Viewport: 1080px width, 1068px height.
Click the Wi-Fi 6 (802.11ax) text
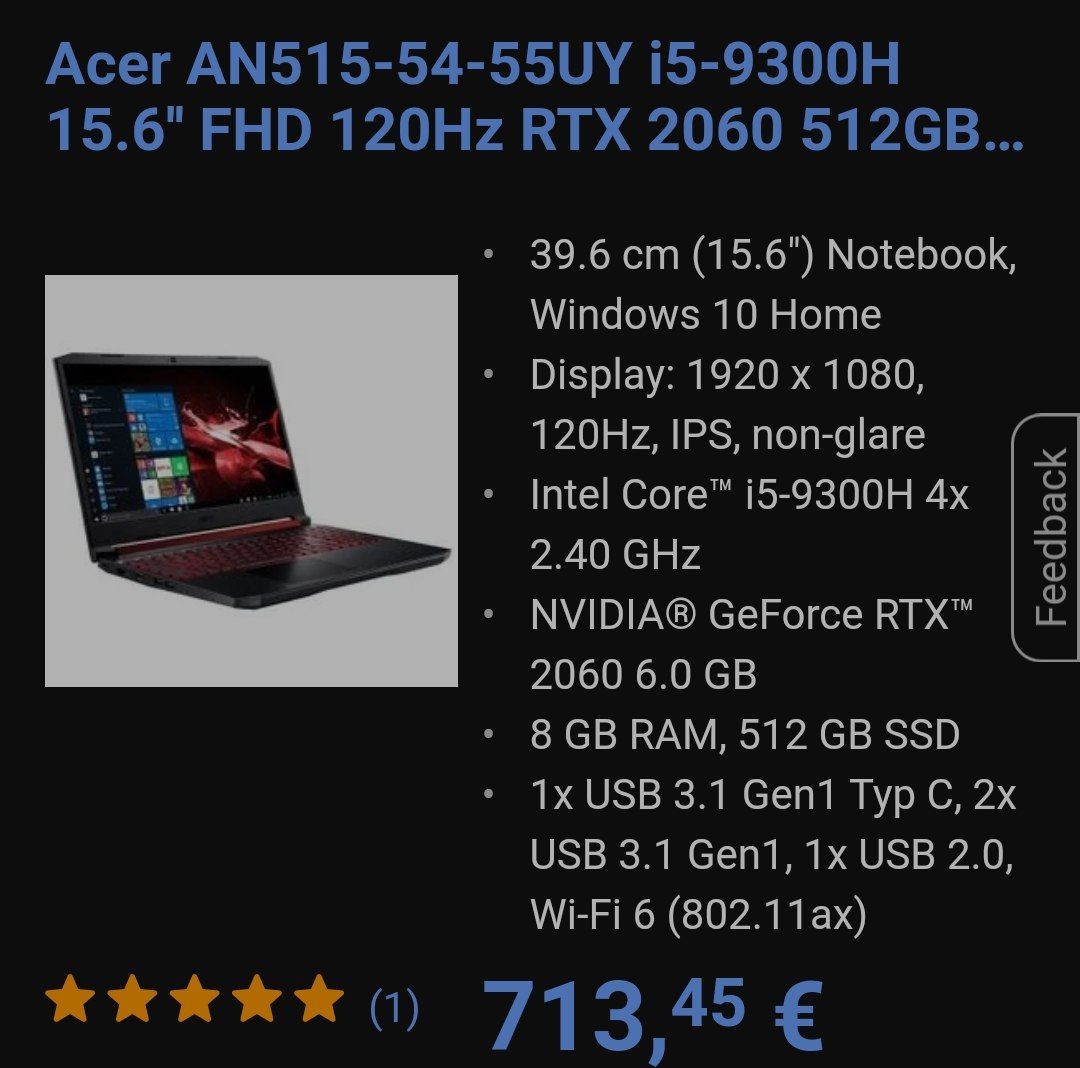coord(698,914)
